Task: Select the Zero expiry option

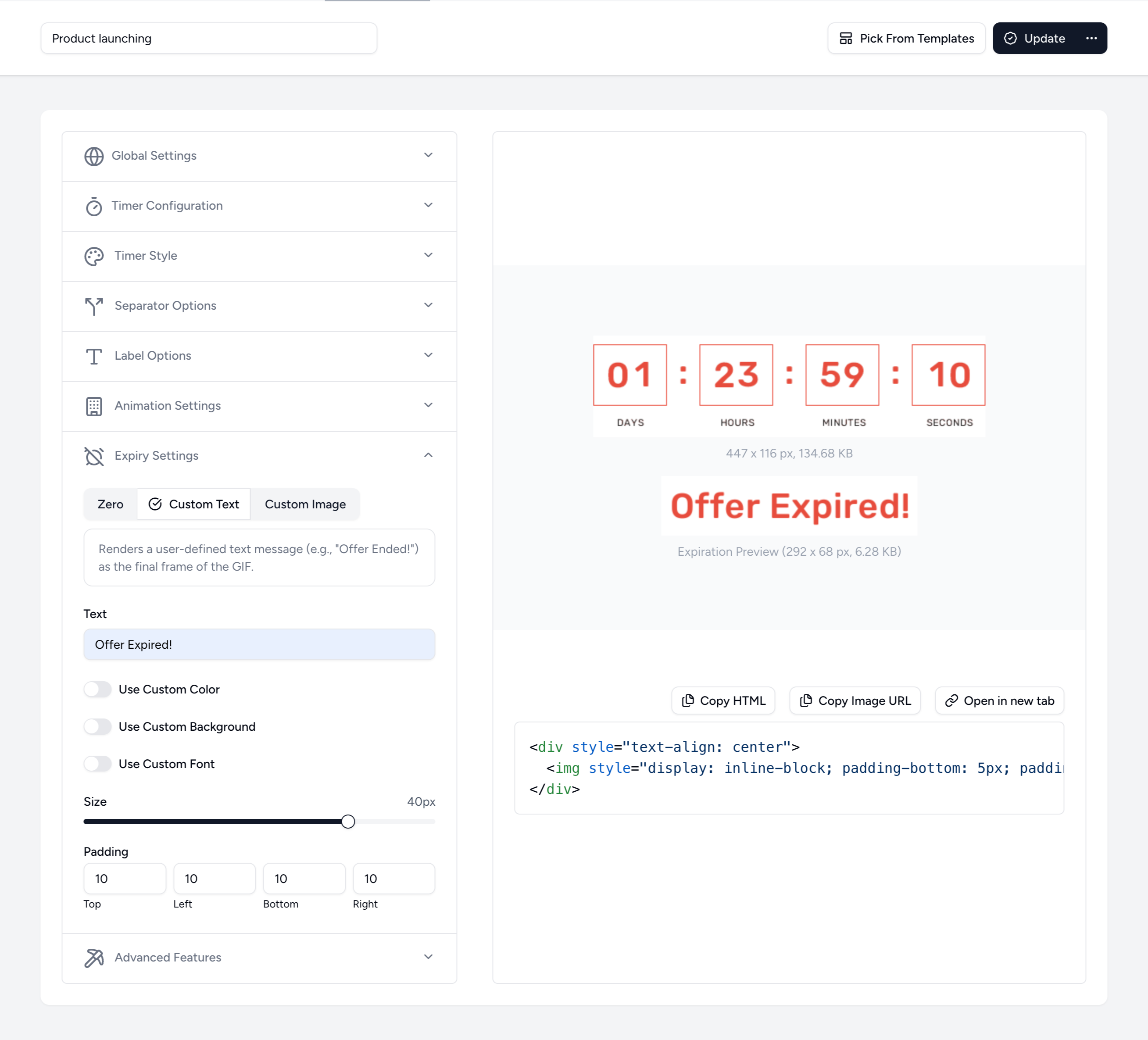Action: pos(110,504)
